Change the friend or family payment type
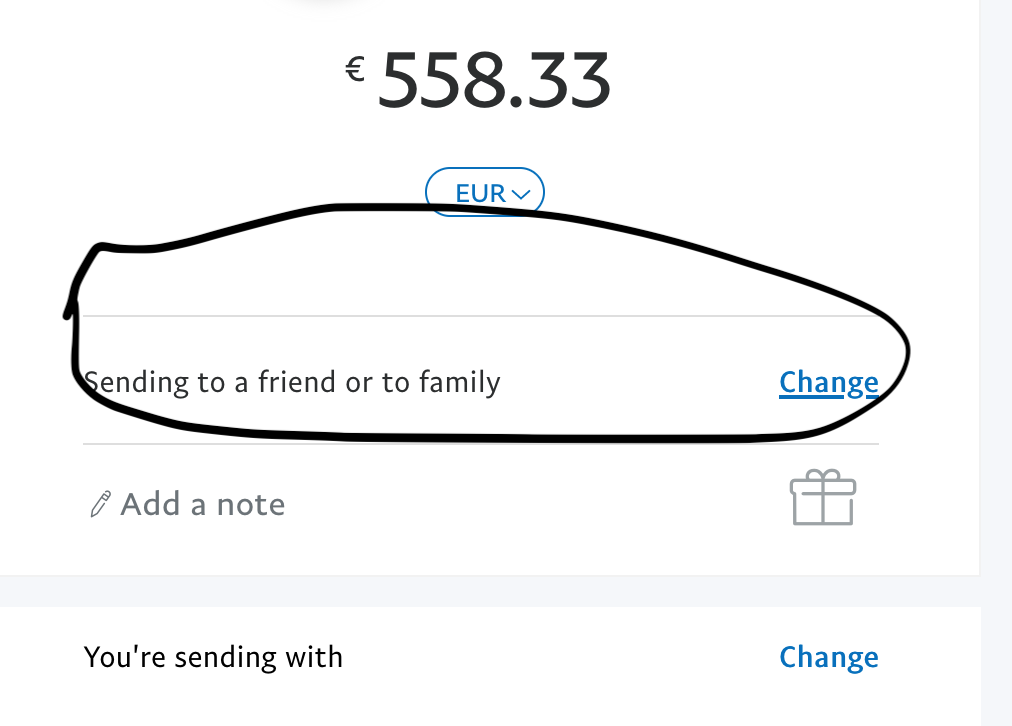 click(829, 383)
